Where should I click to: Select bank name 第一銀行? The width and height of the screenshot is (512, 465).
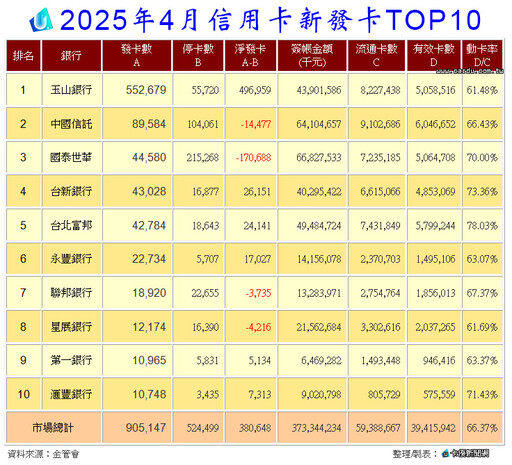[x=71, y=360]
